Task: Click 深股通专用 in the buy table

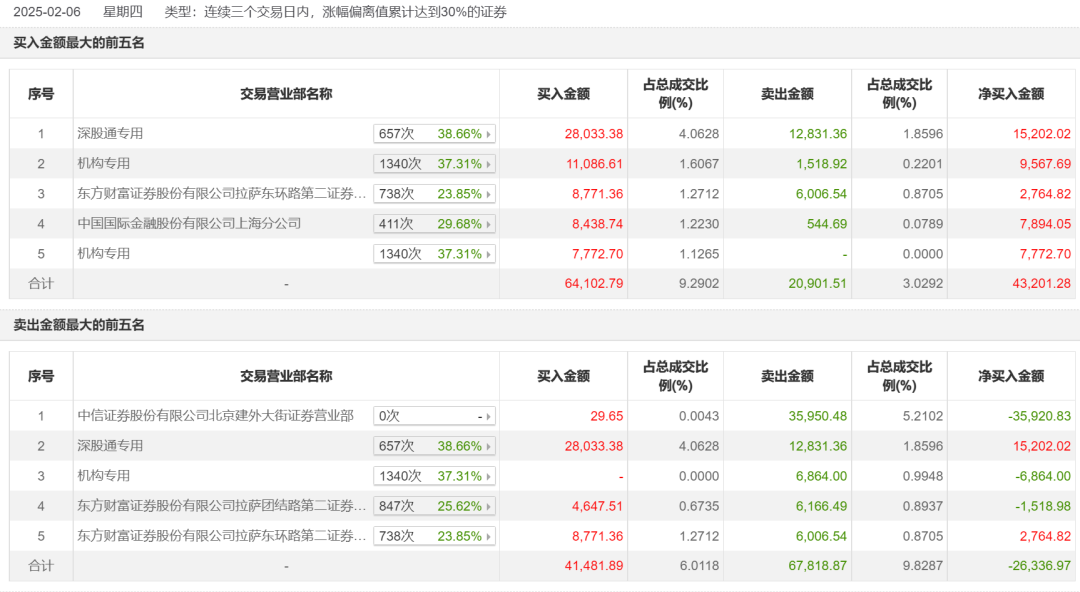Action: pyautogui.click(x=110, y=134)
